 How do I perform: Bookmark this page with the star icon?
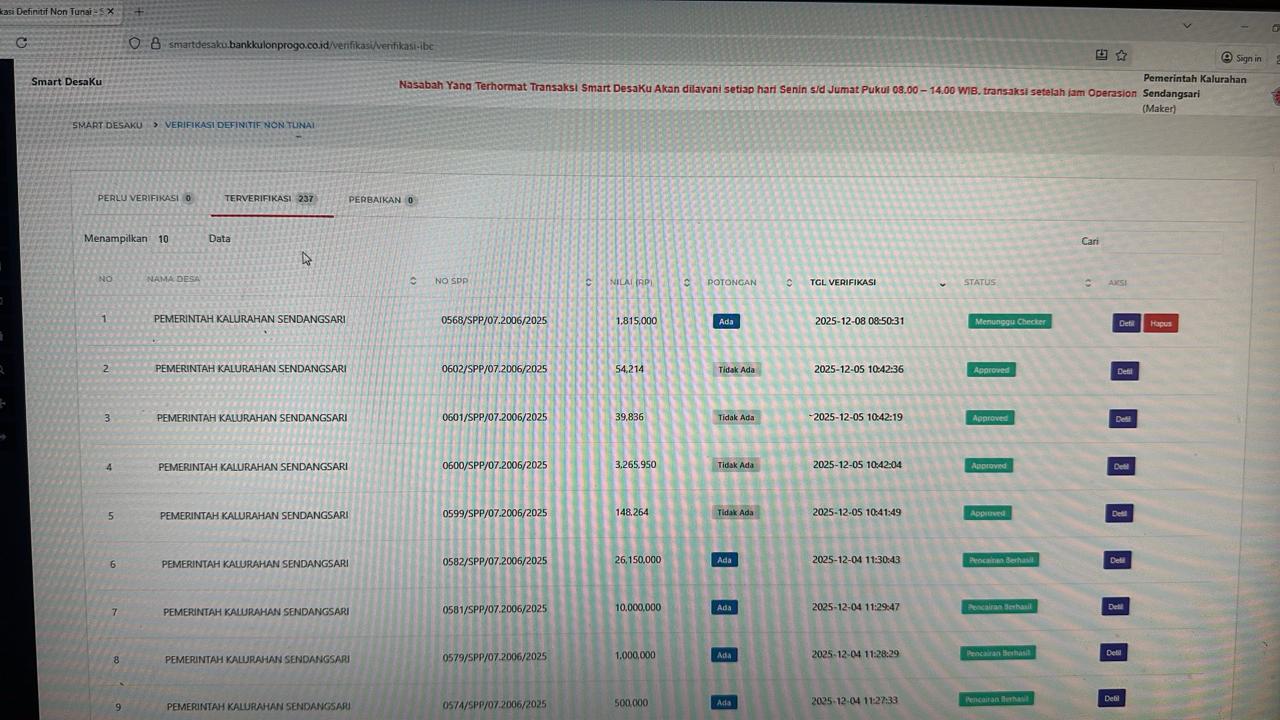point(1121,55)
